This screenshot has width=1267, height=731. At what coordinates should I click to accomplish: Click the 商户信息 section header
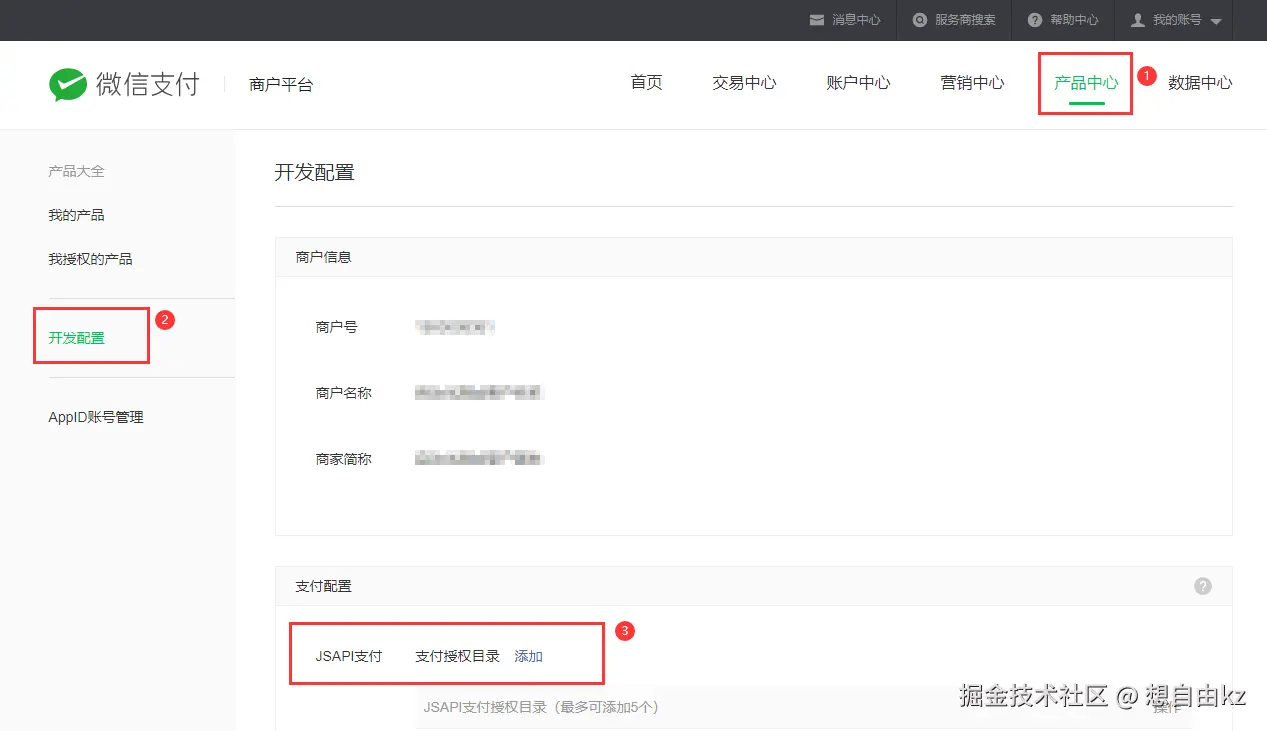coord(323,257)
